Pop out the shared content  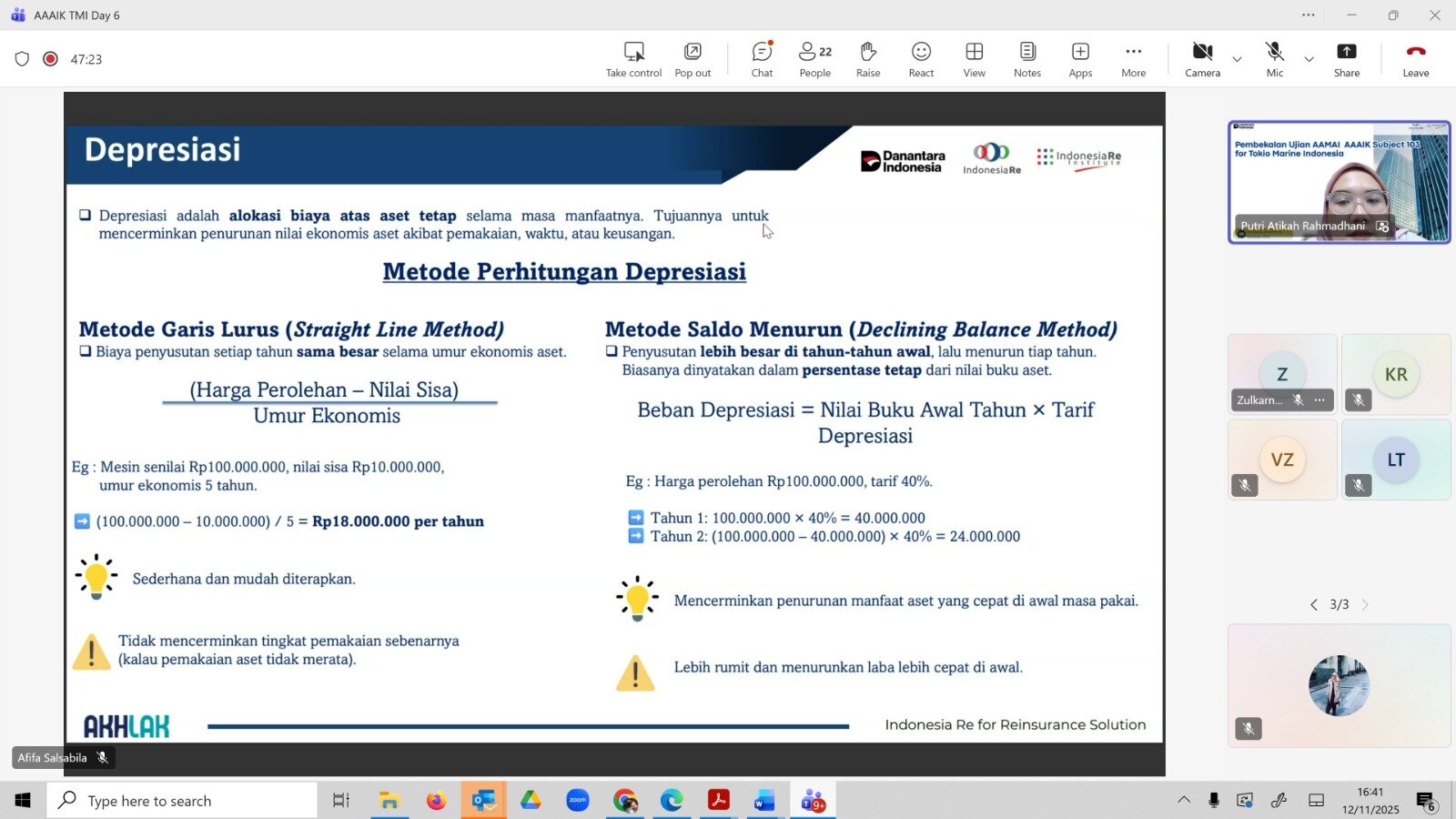tap(693, 59)
